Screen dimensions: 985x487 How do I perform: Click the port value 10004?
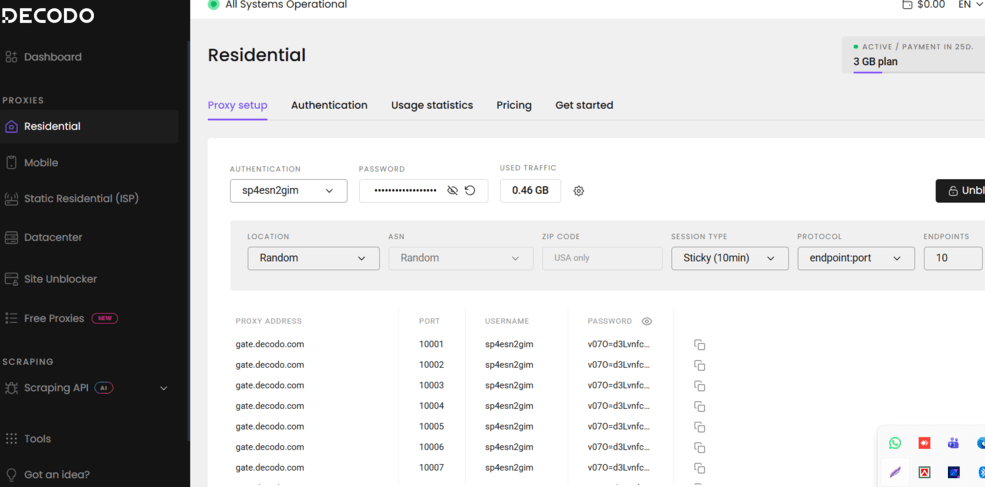coord(432,406)
